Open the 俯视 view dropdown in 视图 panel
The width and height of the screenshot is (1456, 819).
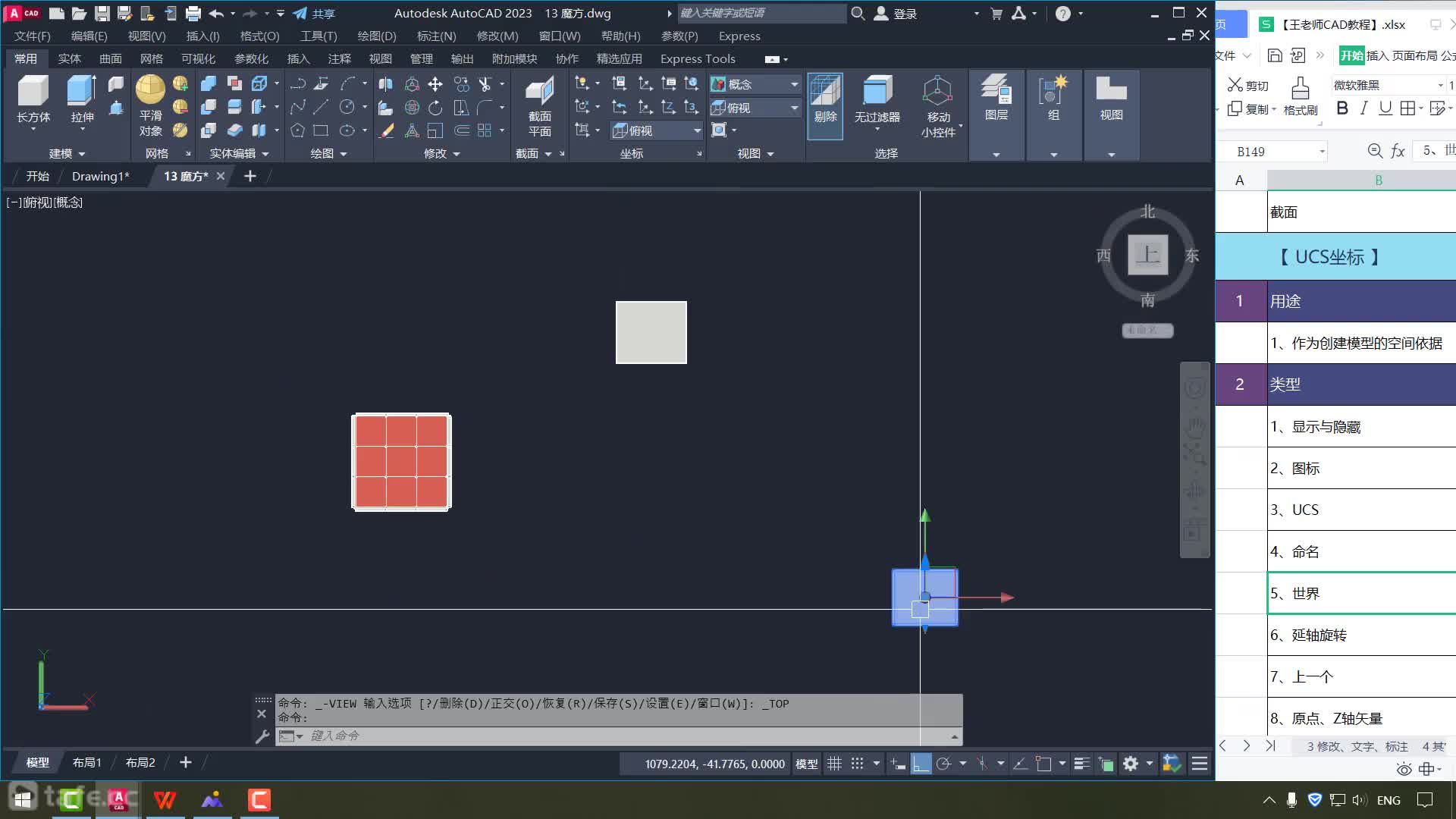pyautogui.click(x=755, y=108)
